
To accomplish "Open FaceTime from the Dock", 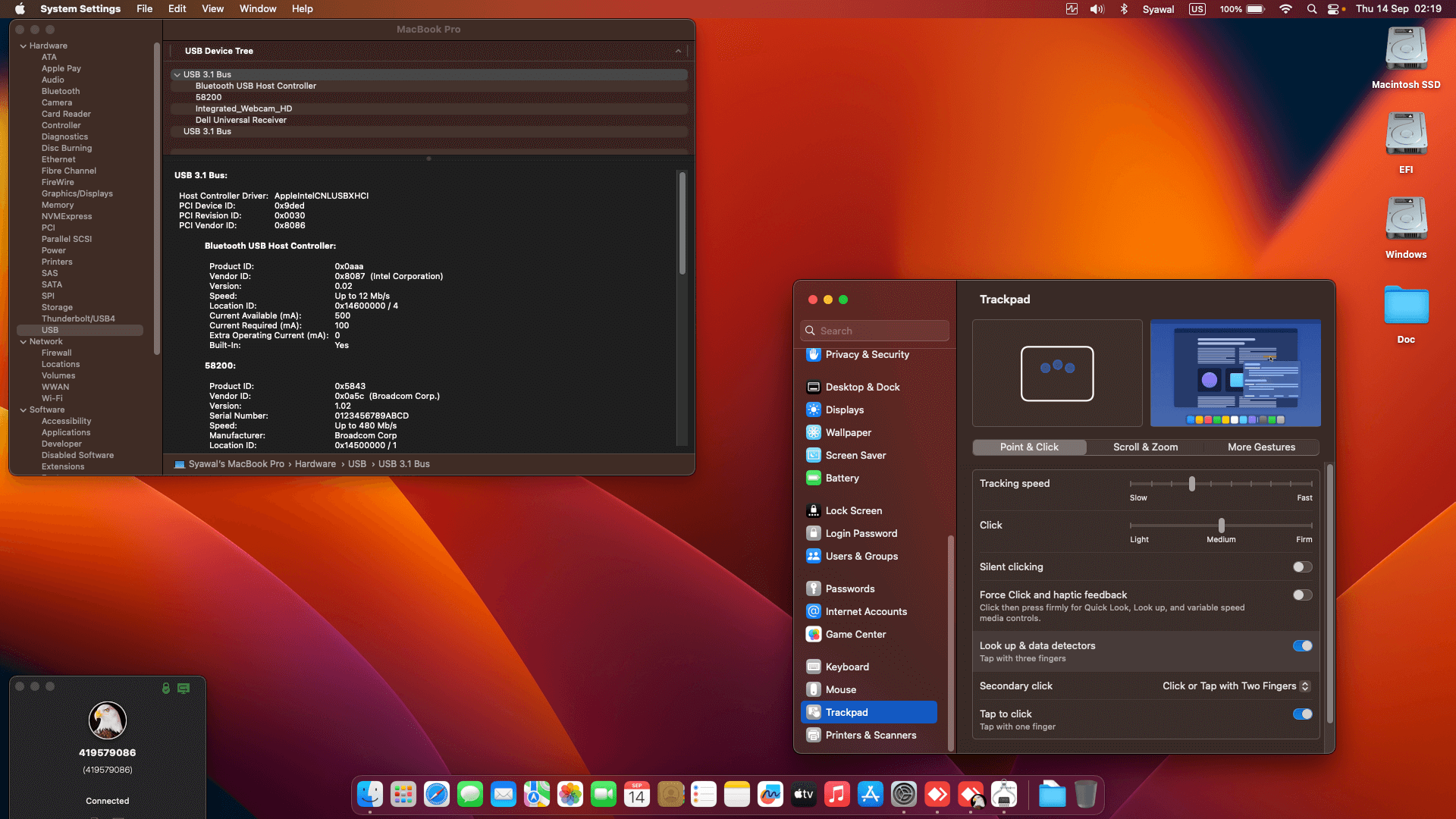I will point(604,794).
